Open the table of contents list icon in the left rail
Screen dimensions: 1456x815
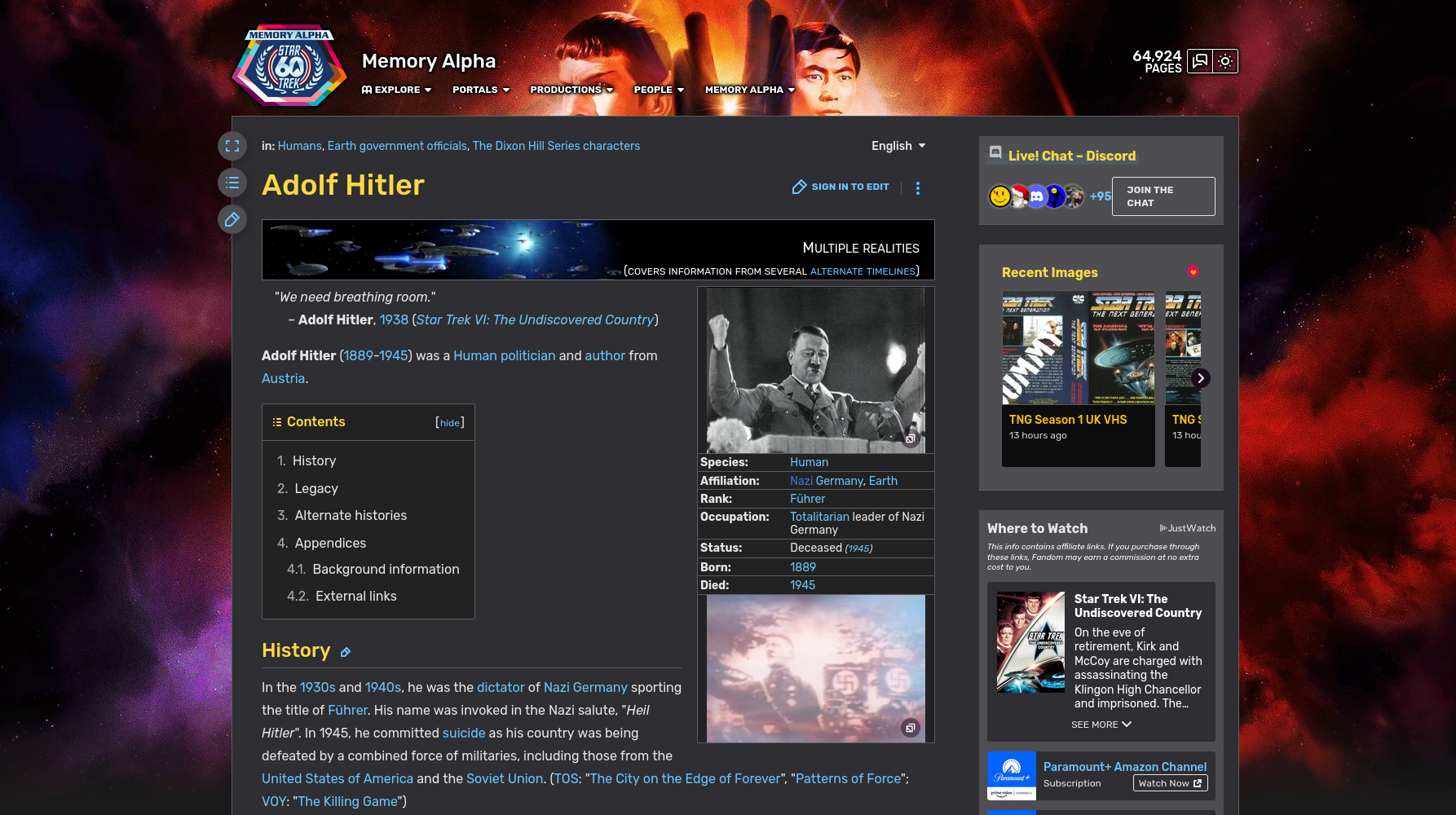pos(232,183)
